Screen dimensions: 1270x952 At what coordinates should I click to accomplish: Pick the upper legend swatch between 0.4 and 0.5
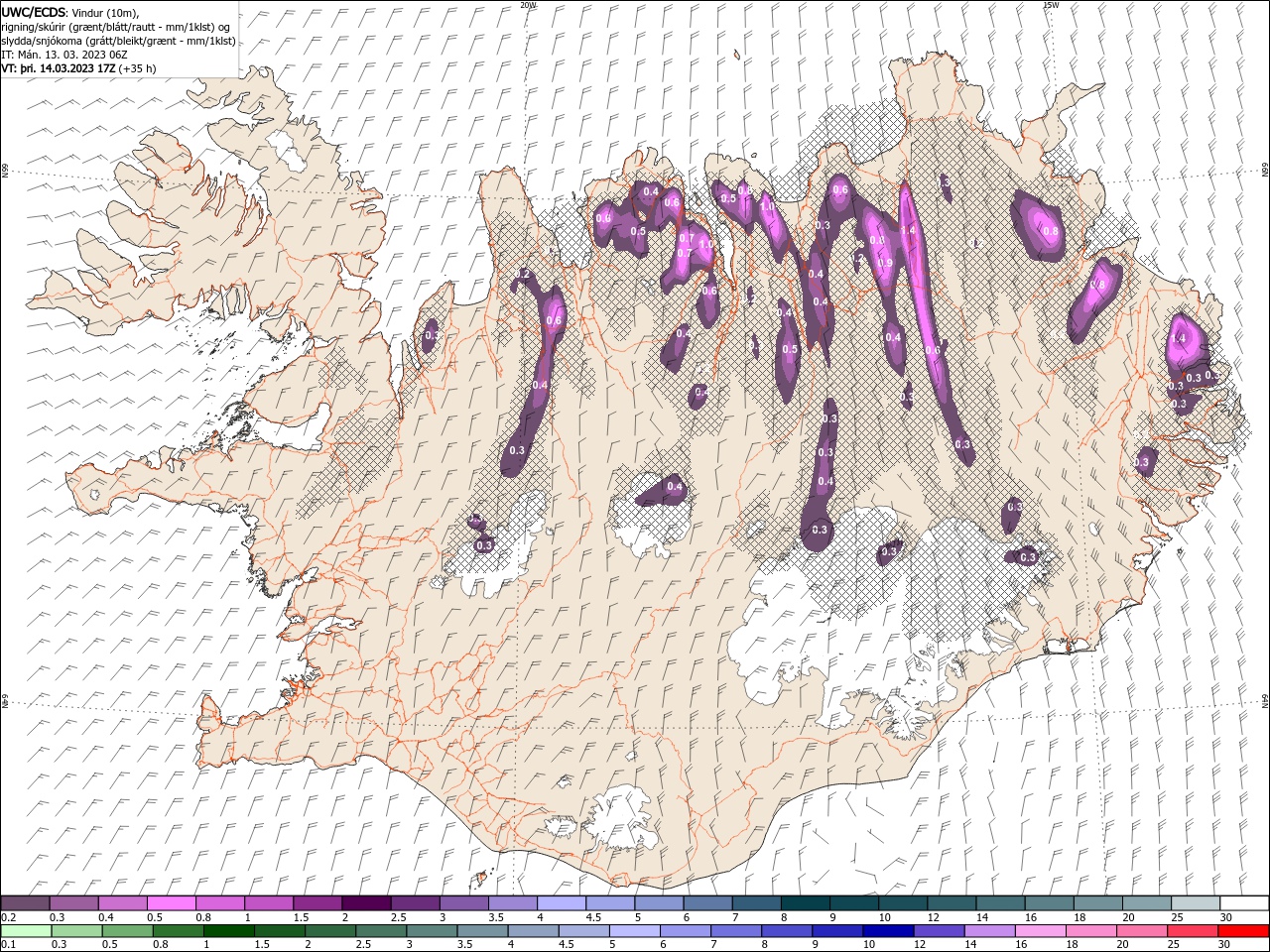123,903
